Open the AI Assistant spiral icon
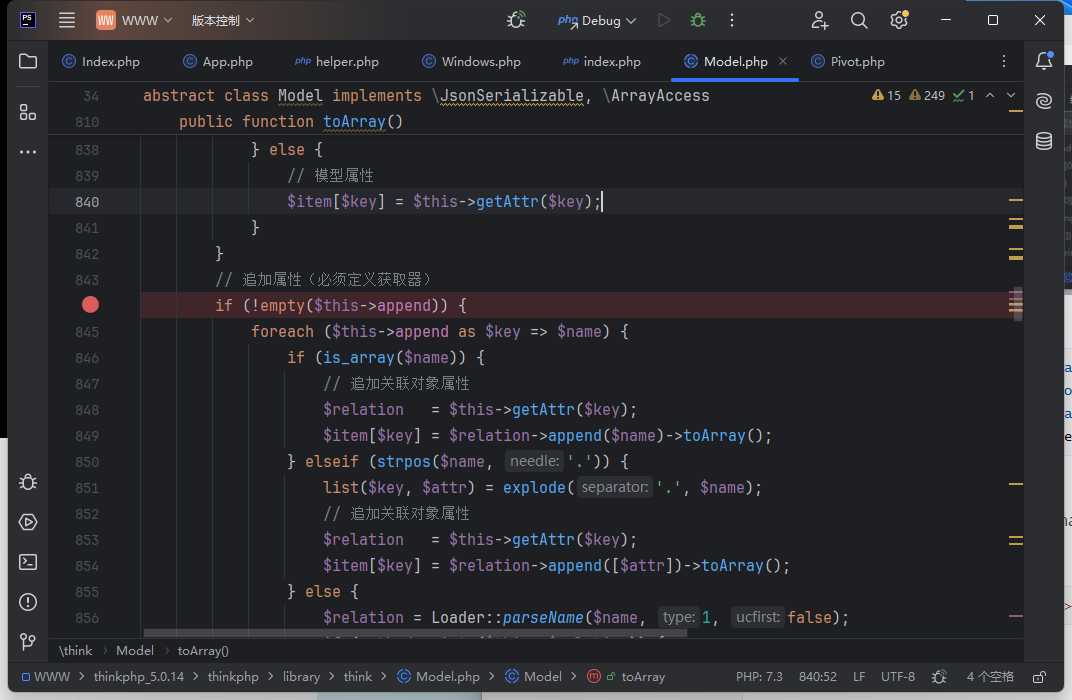The width and height of the screenshot is (1072, 700). pos(1044,101)
